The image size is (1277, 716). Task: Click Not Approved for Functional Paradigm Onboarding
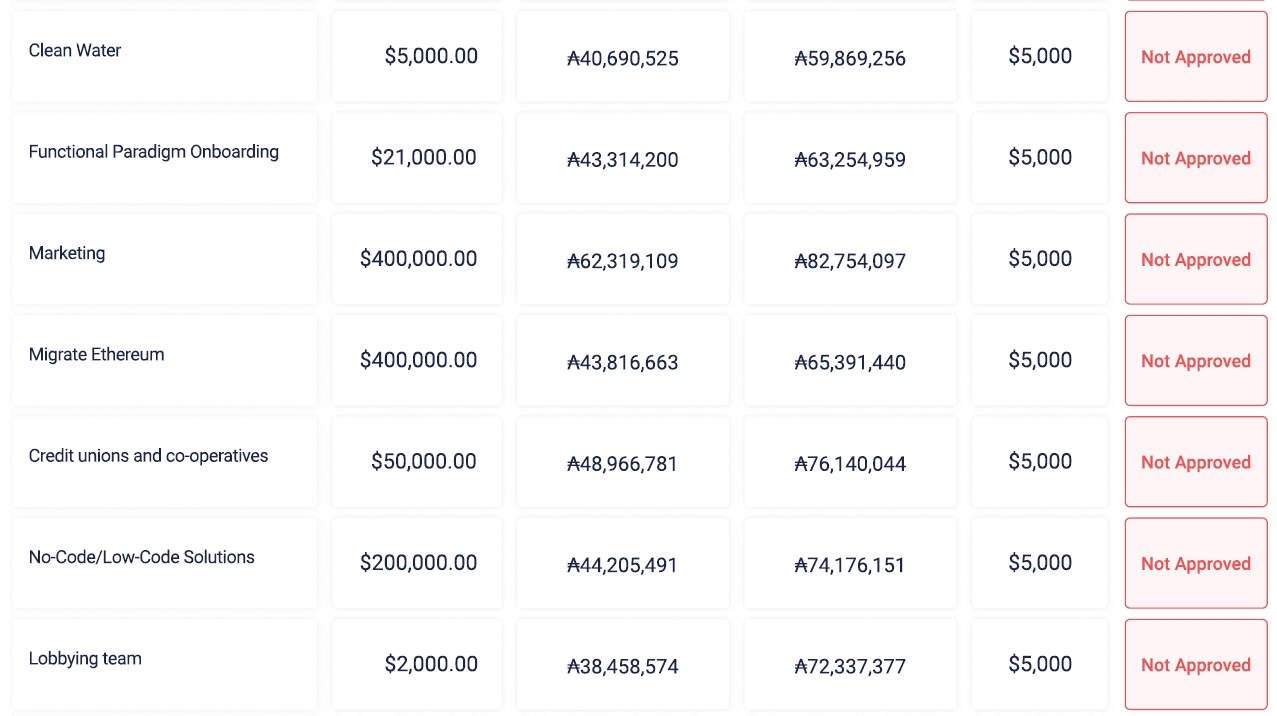pos(1195,158)
